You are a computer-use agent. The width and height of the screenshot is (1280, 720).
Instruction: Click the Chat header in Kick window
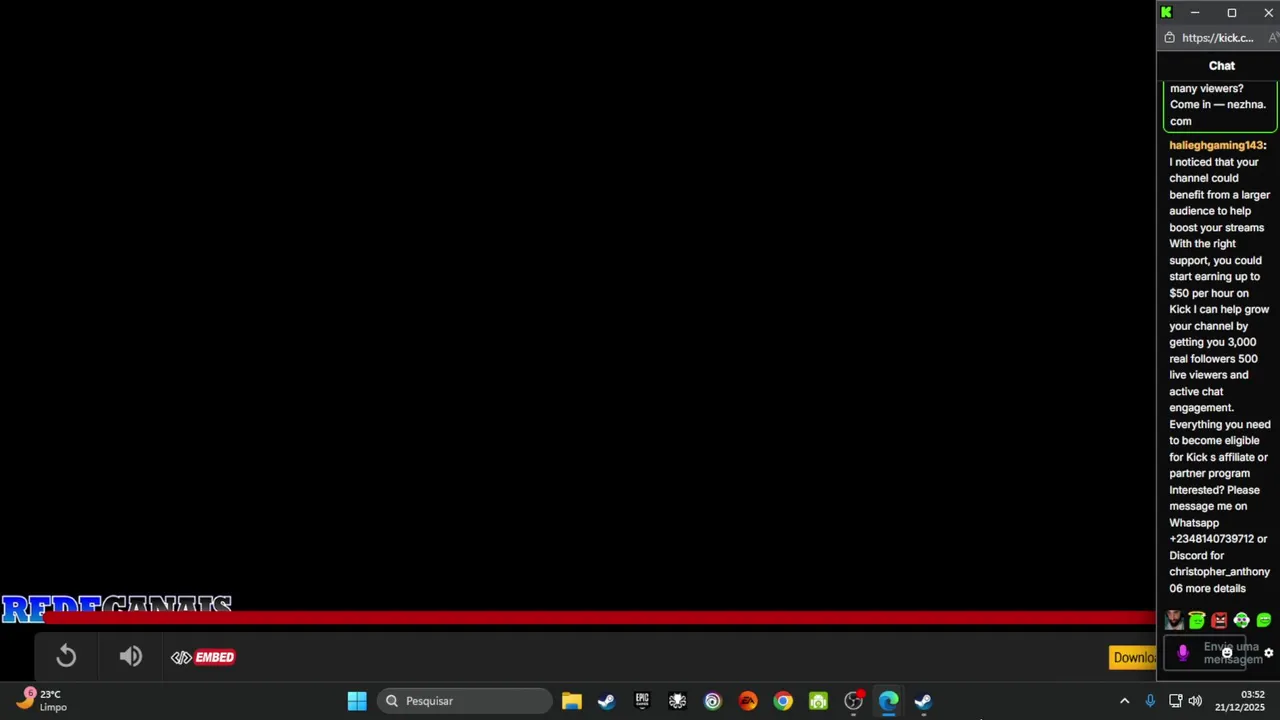[1222, 65]
